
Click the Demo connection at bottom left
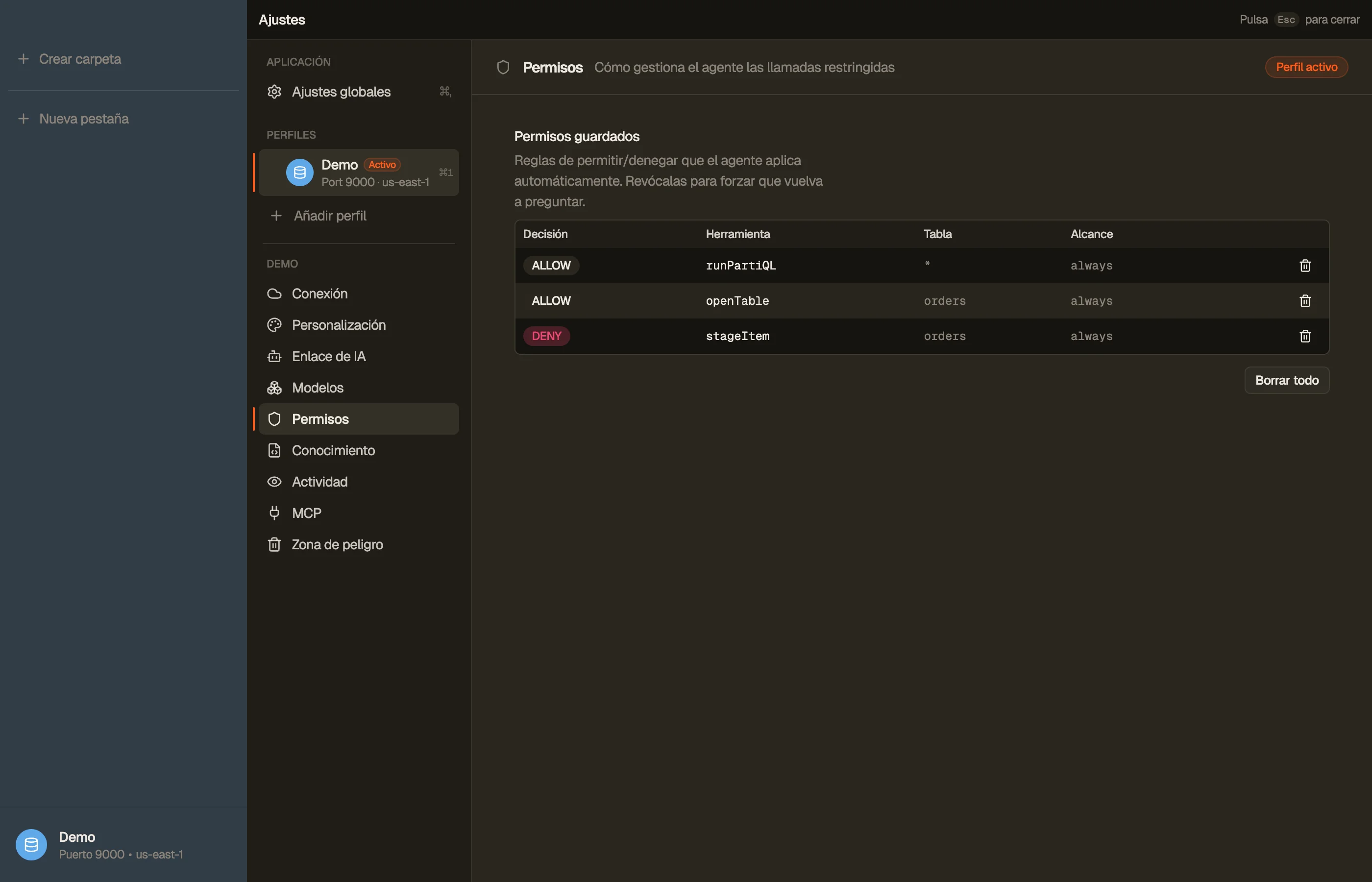point(123,845)
